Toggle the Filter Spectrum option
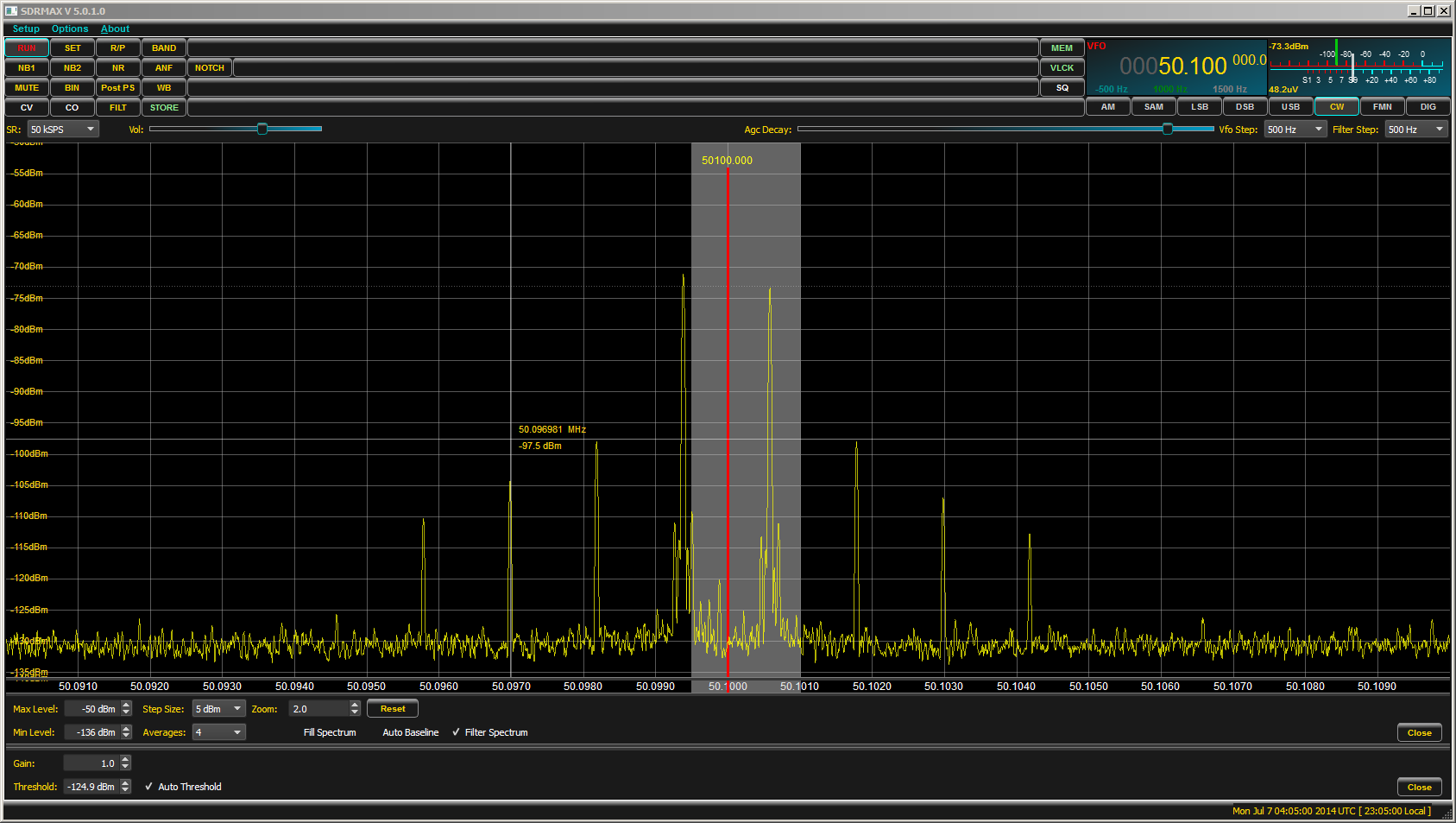This screenshot has width=1456, height=823. pyautogui.click(x=457, y=732)
